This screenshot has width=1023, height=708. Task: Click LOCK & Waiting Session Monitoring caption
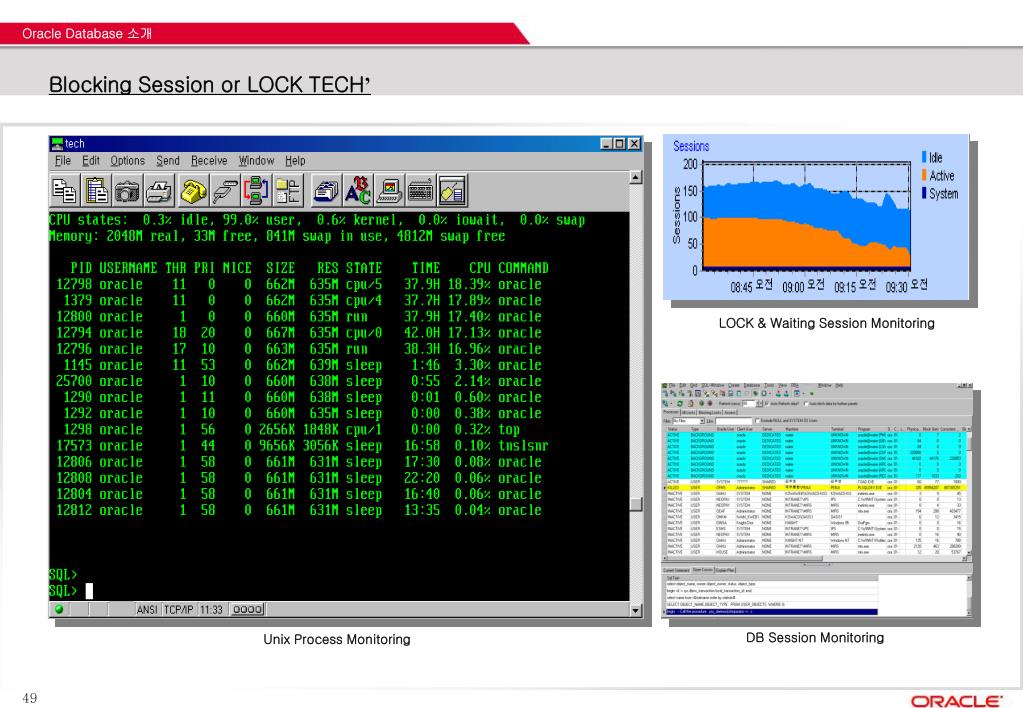coord(827,323)
